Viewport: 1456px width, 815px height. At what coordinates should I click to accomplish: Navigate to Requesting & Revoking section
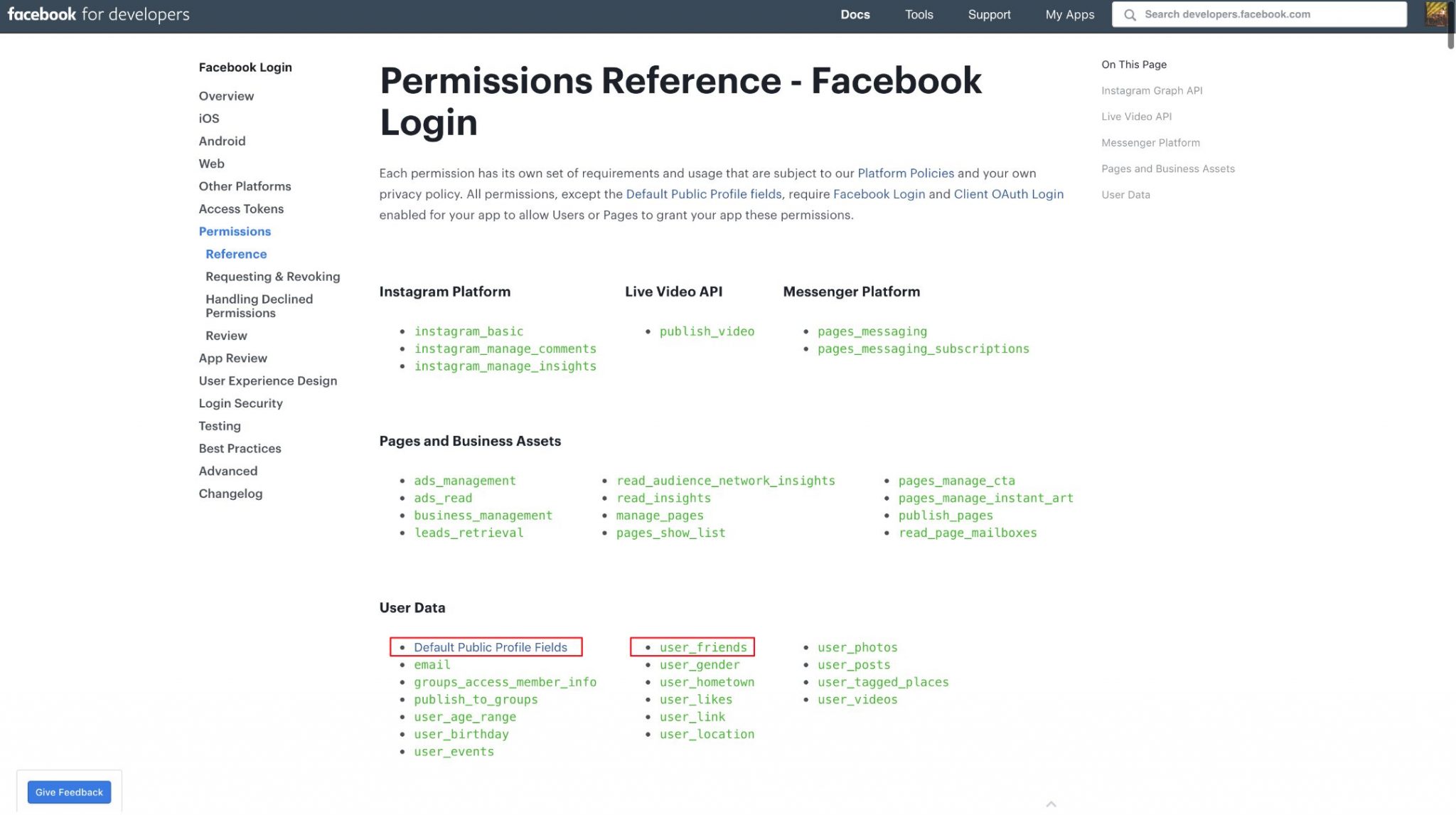point(272,276)
